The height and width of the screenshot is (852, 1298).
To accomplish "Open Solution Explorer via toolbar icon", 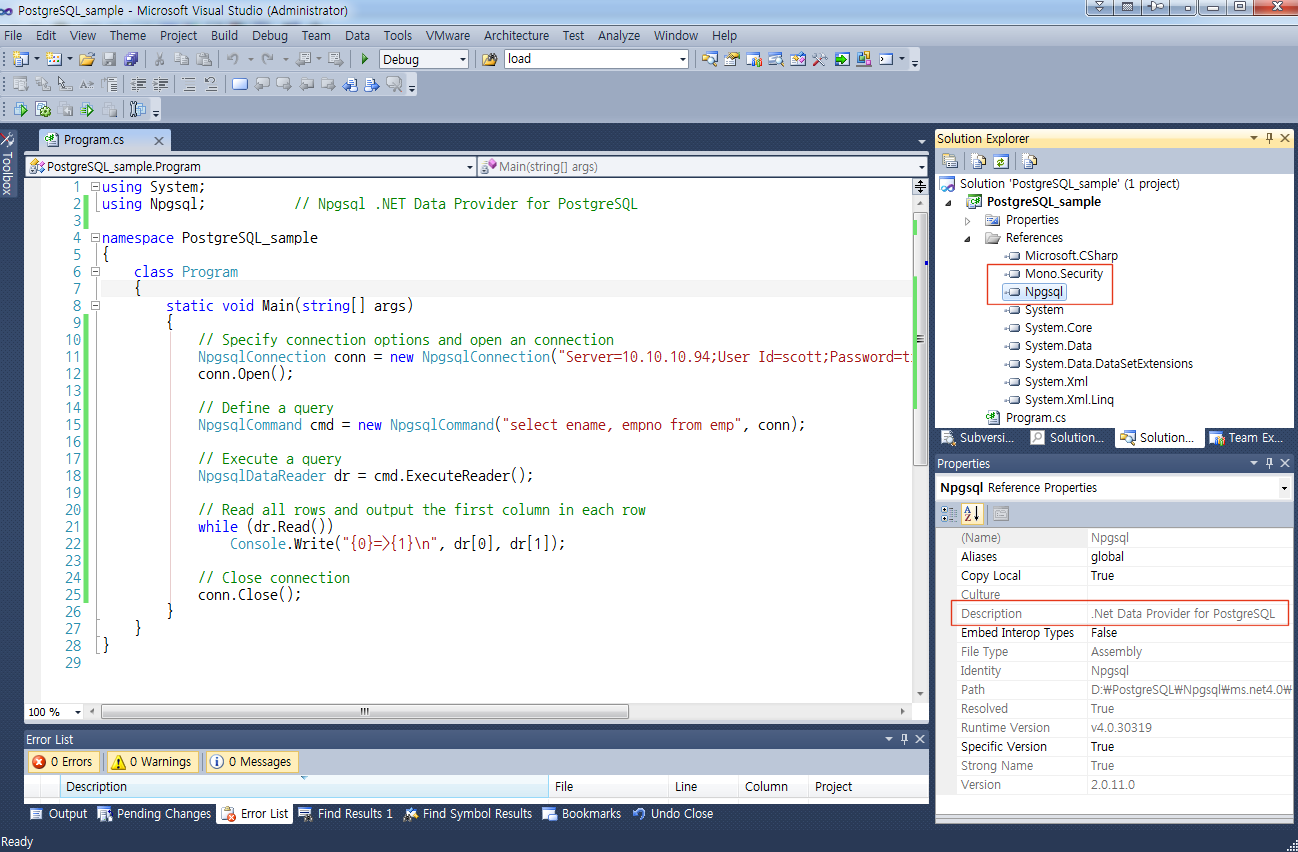I will tap(710, 59).
